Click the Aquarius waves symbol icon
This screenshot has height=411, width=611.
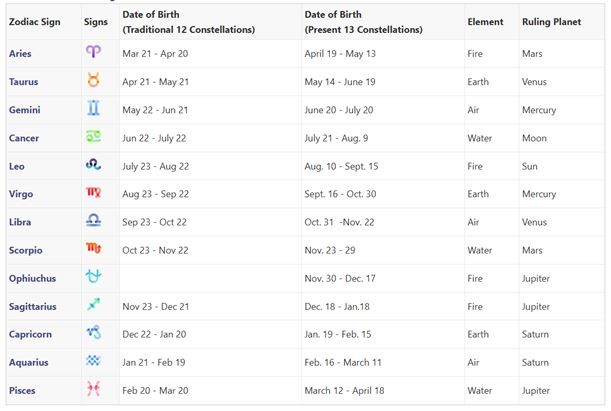point(93,361)
